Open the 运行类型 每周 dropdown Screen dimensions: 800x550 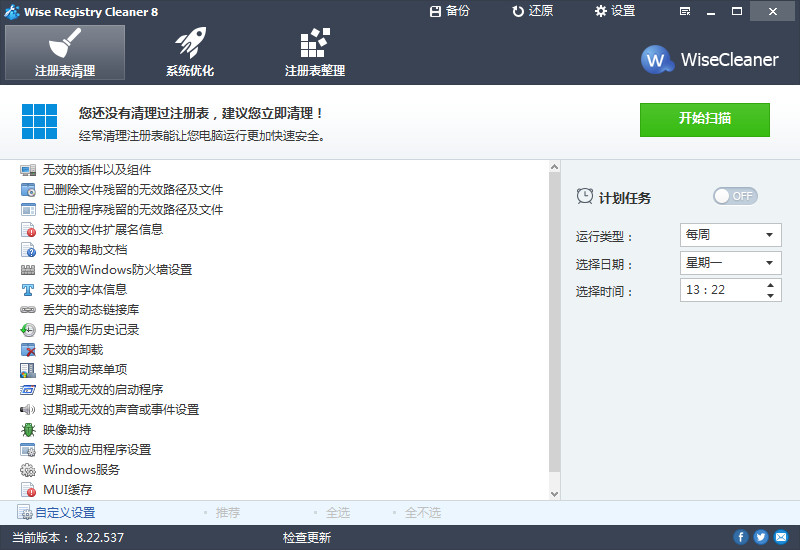pyautogui.click(x=730, y=235)
